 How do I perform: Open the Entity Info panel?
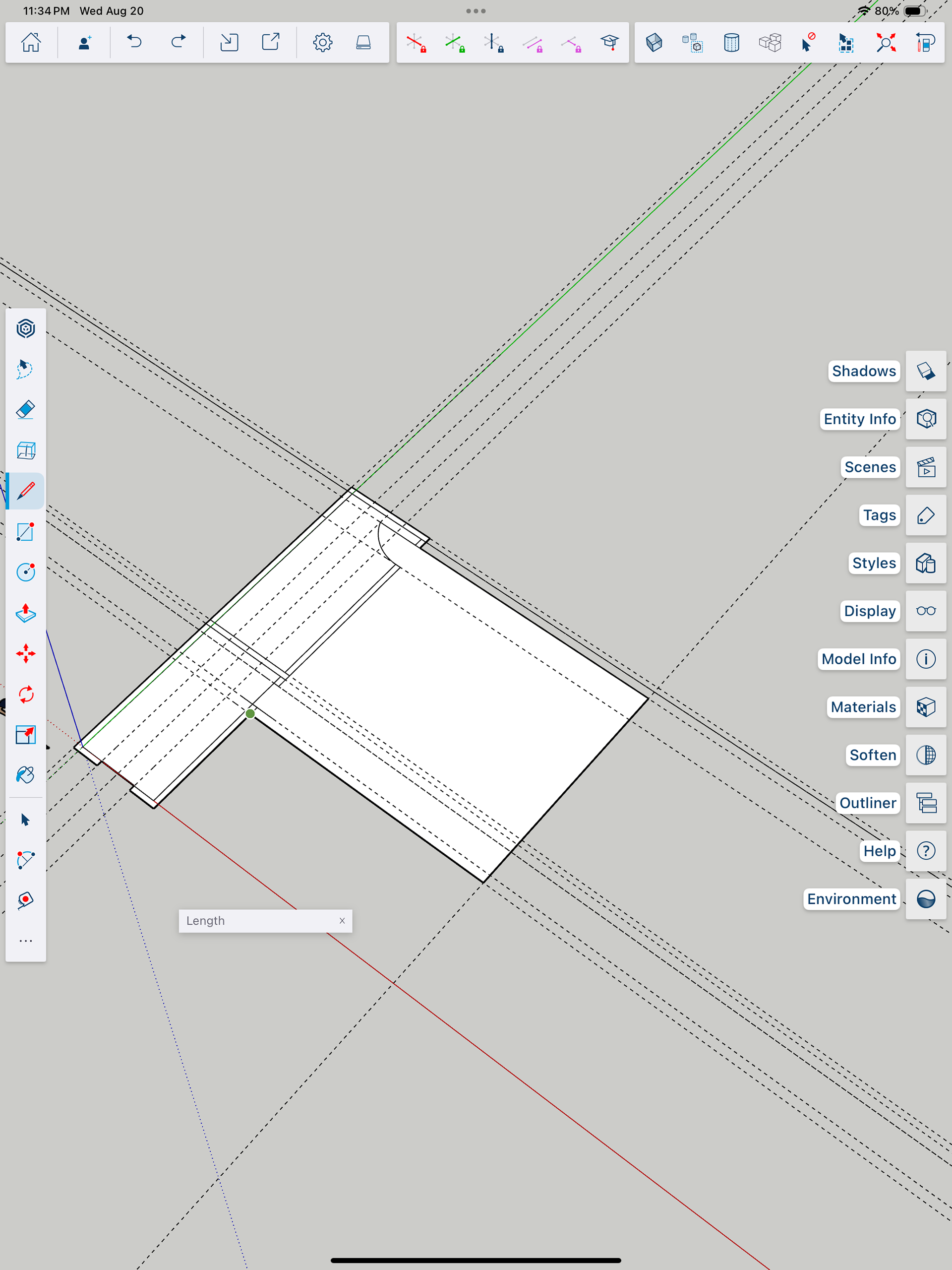pyautogui.click(x=926, y=419)
